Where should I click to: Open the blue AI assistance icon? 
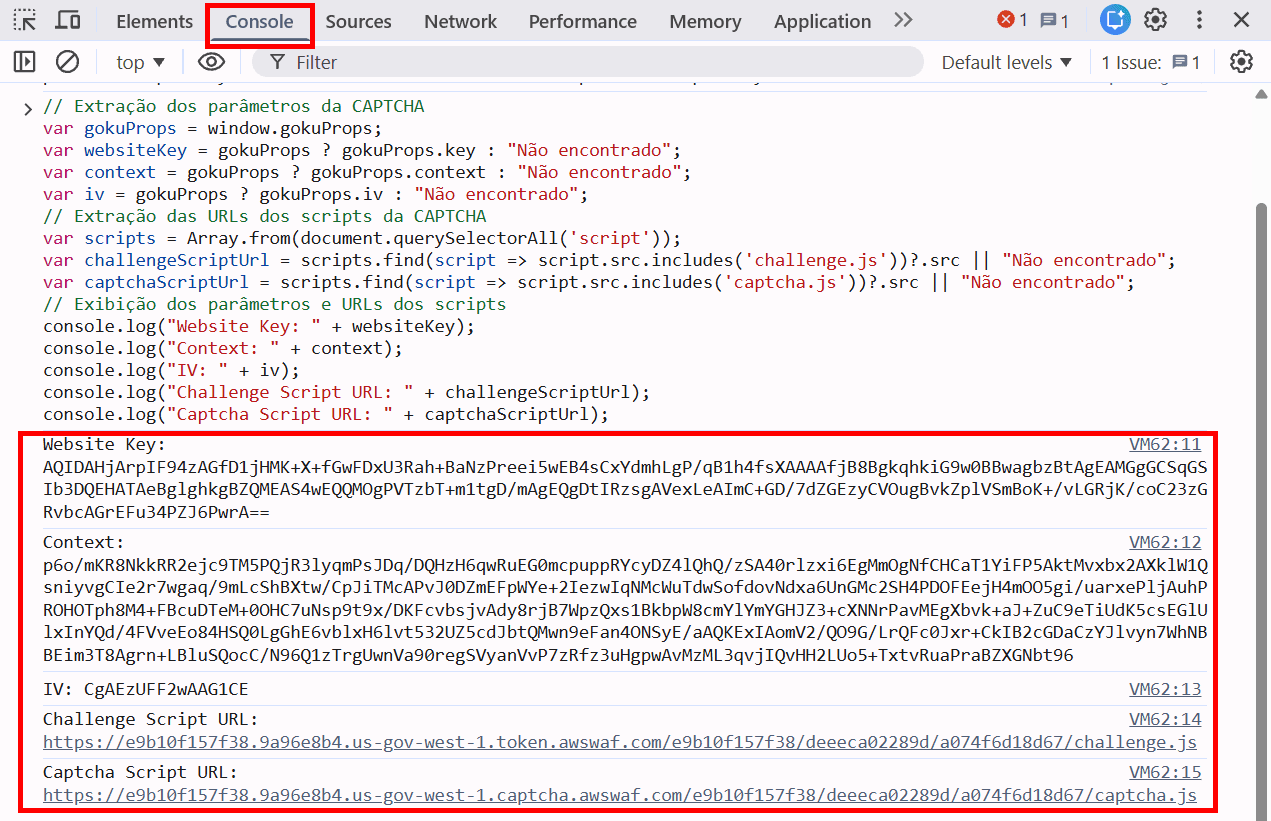(x=1115, y=20)
